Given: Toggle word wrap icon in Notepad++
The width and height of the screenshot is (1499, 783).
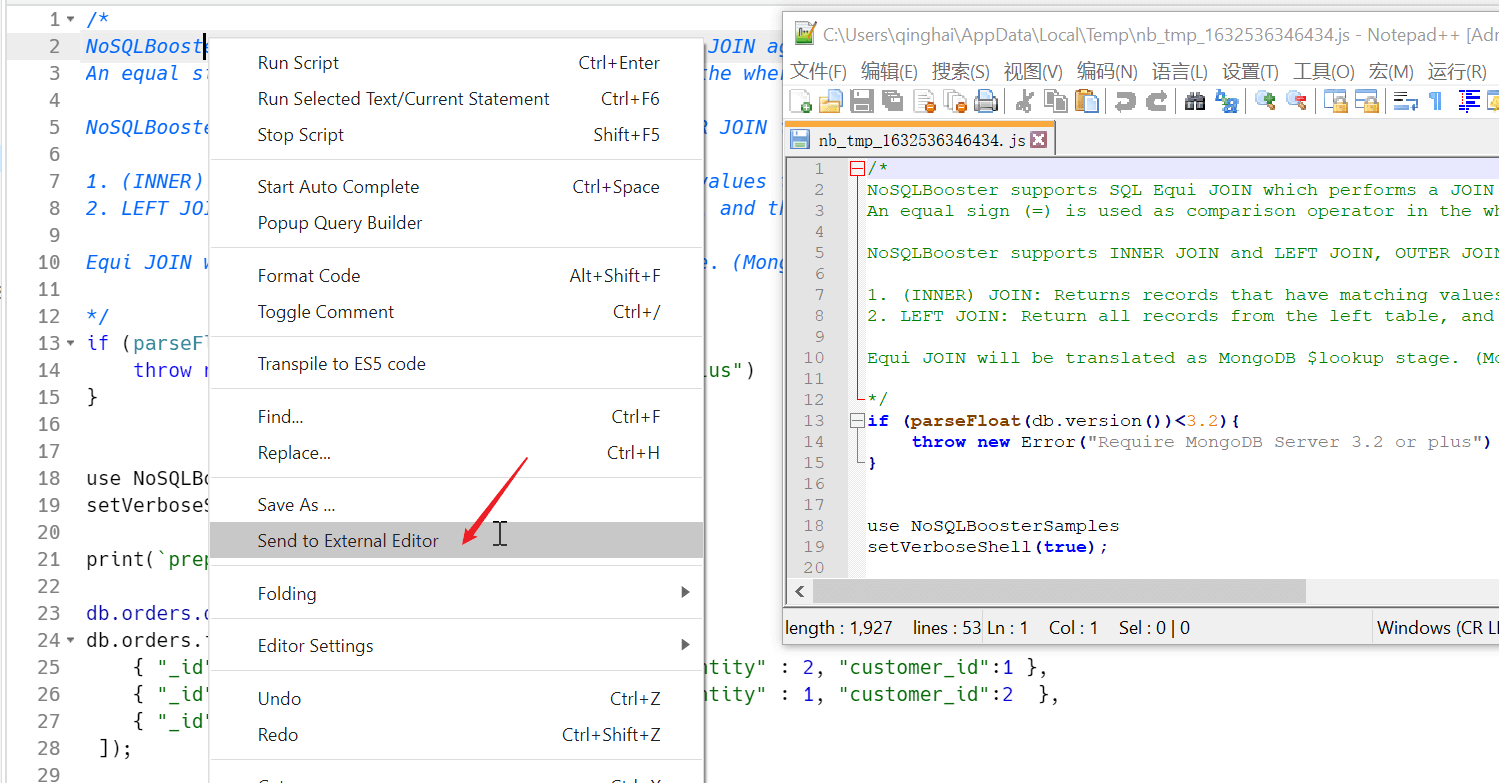Looking at the screenshot, I should [1405, 101].
